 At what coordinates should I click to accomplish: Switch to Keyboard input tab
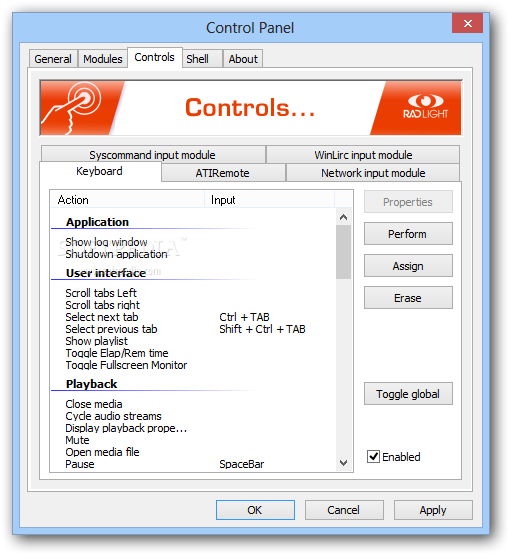[x=100, y=171]
